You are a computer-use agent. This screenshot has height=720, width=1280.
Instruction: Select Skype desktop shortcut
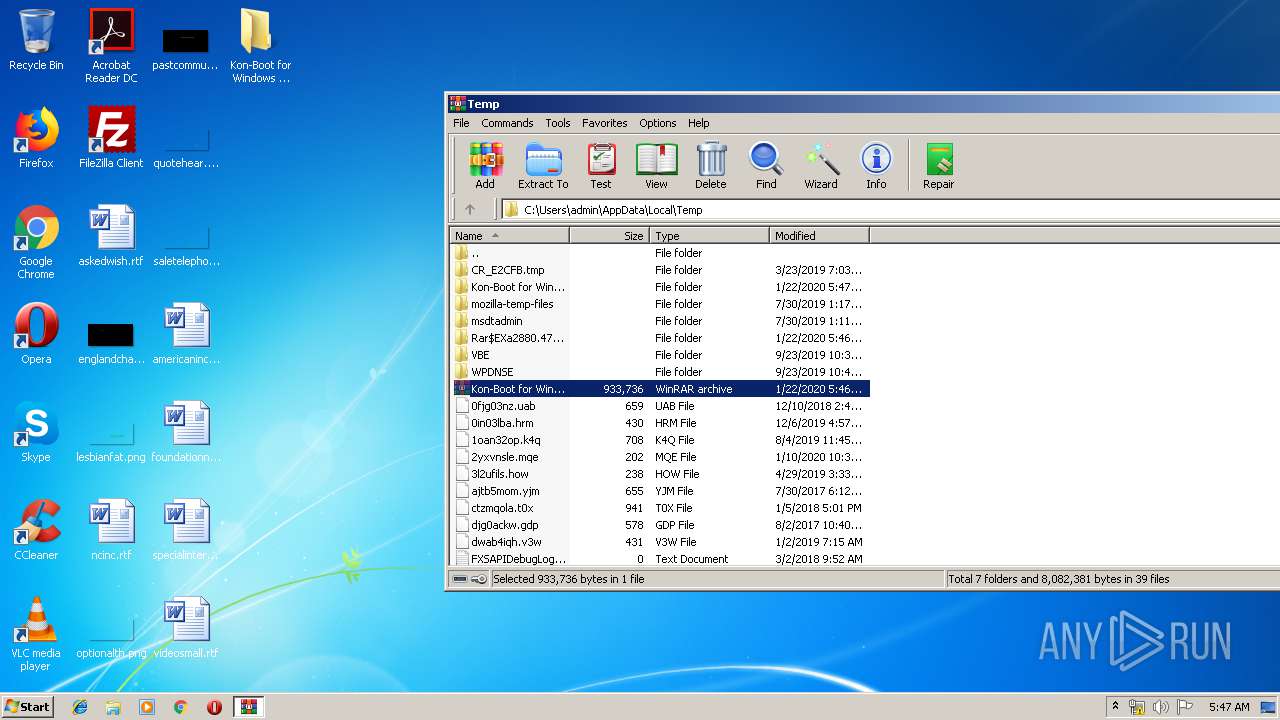click(x=36, y=432)
